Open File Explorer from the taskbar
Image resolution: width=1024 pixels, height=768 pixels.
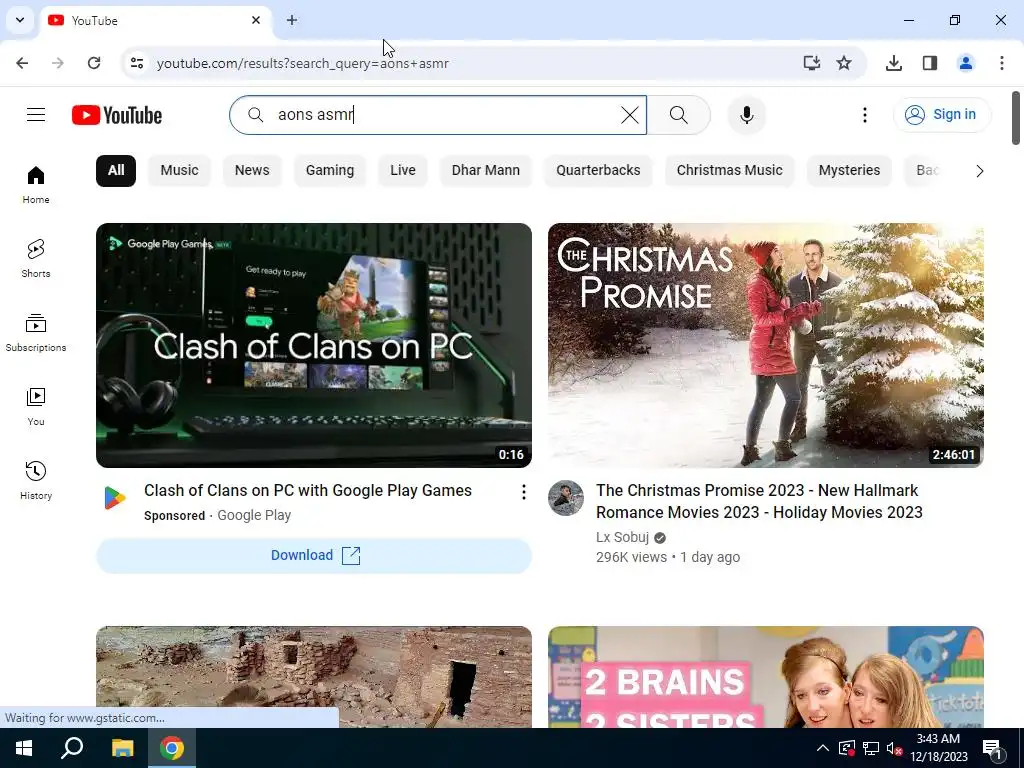122,748
